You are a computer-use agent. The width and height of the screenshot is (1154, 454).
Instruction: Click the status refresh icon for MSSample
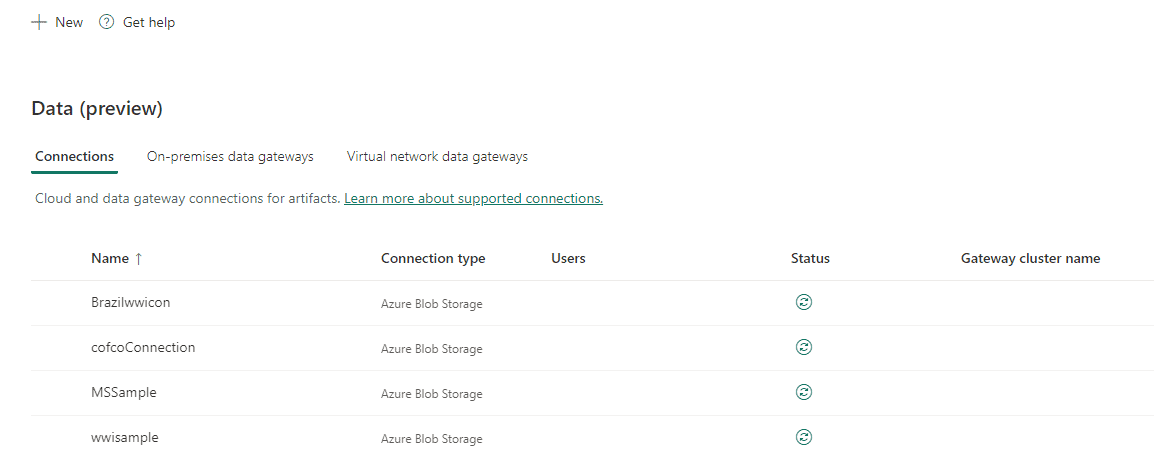click(804, 392)
